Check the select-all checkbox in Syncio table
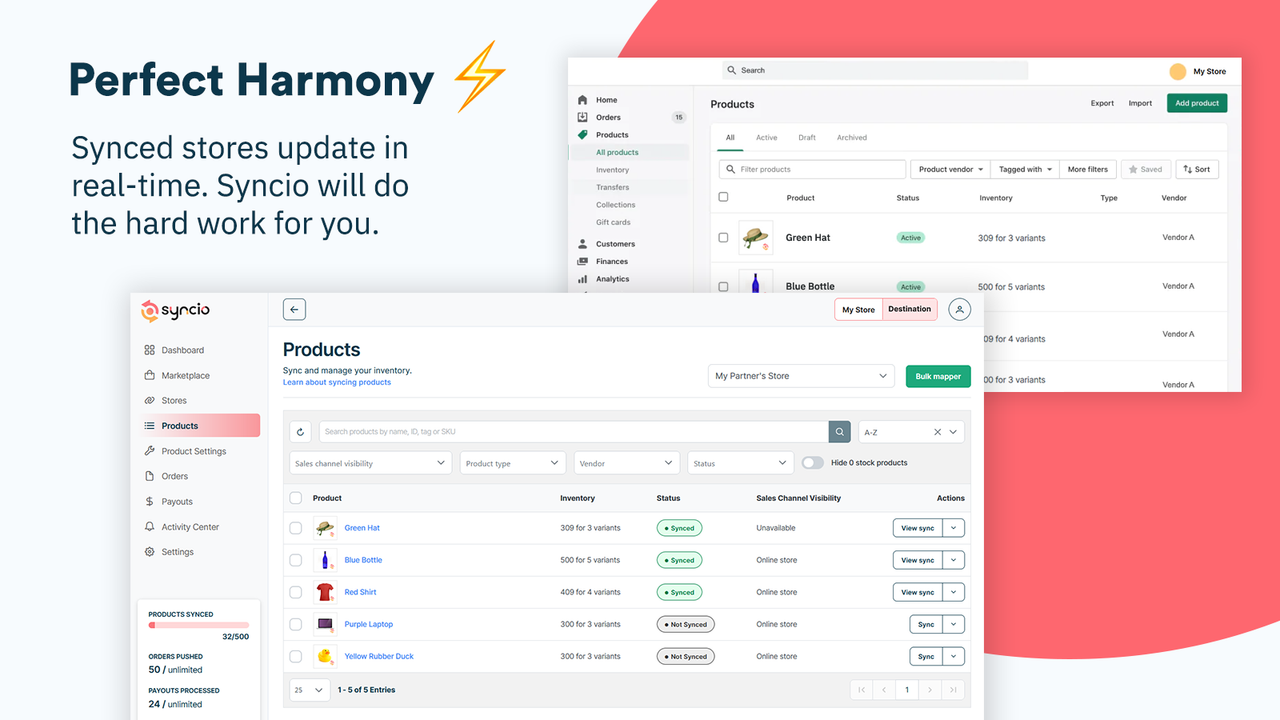 (296, 498)
